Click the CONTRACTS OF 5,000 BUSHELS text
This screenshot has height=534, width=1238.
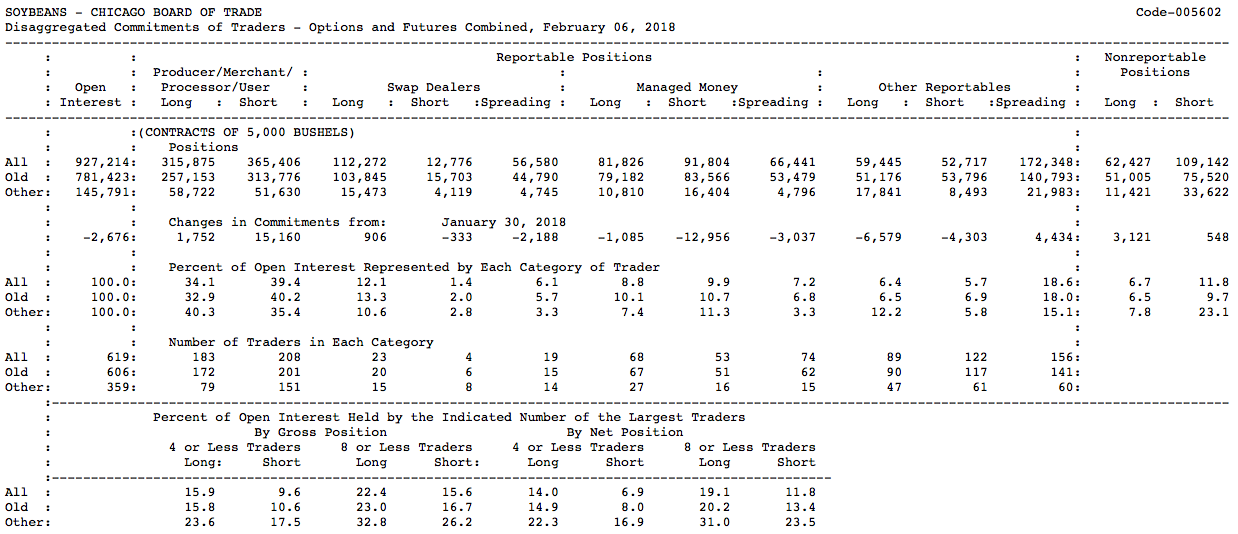click(x=246, y=132)
